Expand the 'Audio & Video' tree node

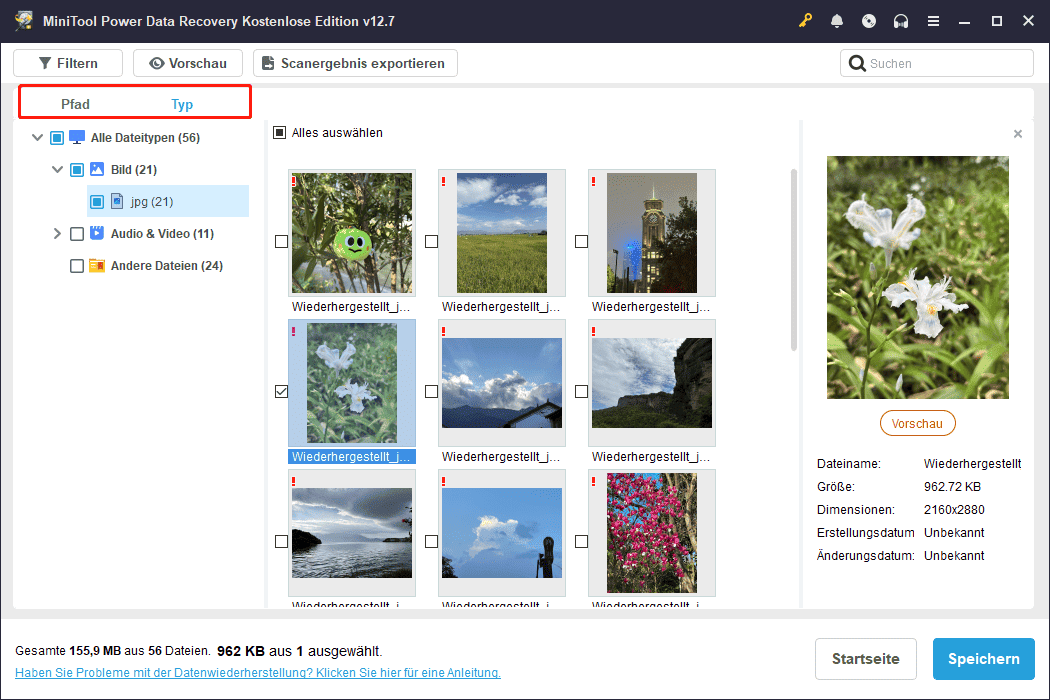coord(57,234)
